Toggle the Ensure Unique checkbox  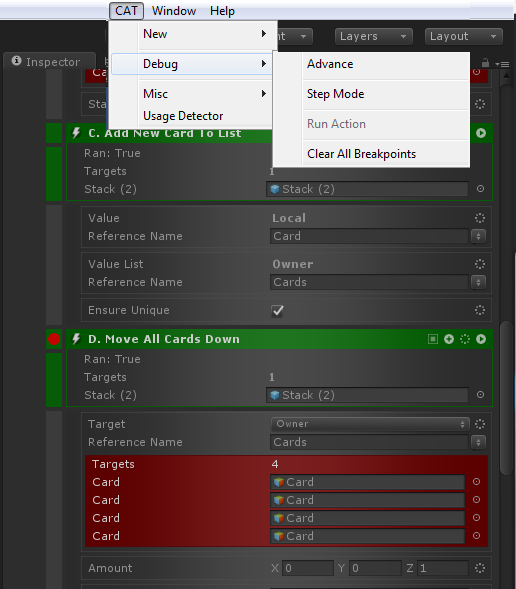coord(277,311)
